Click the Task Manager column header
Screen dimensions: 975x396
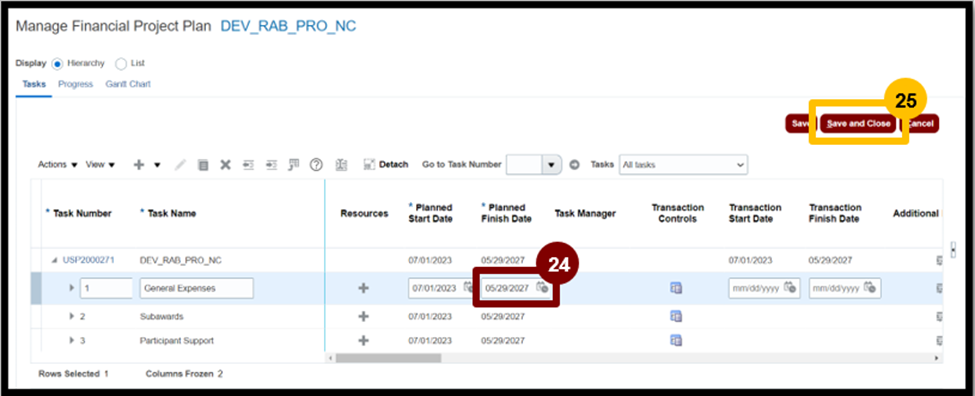tap(585, 213)
